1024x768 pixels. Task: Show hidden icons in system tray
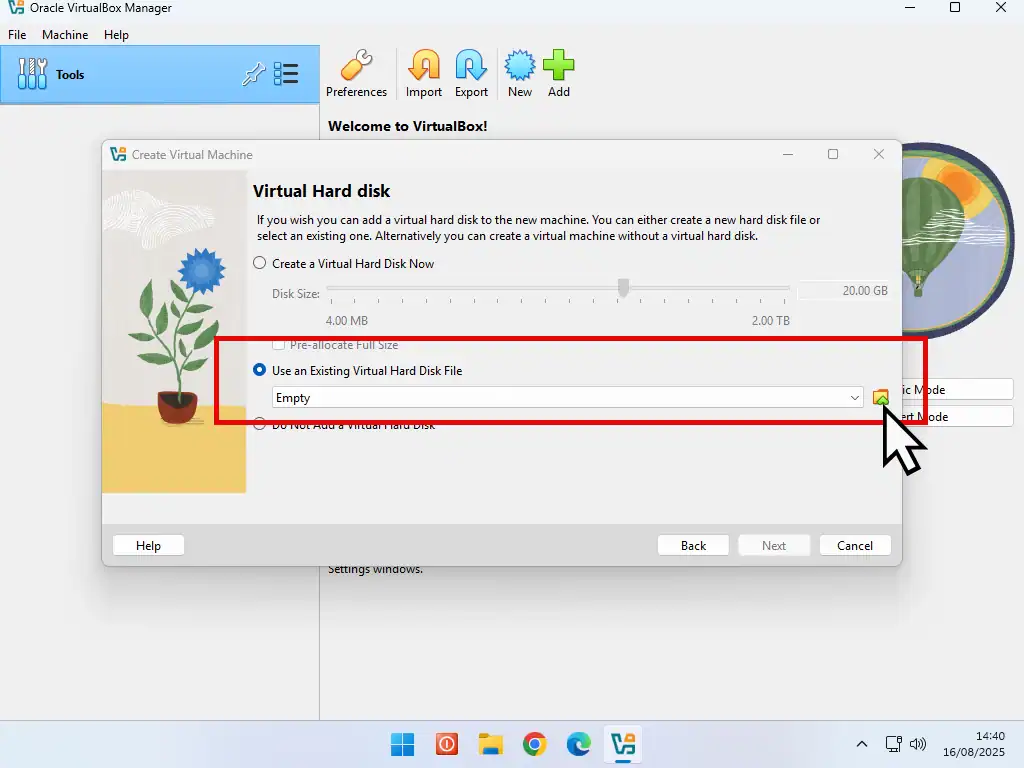click(x=862, y=744)
